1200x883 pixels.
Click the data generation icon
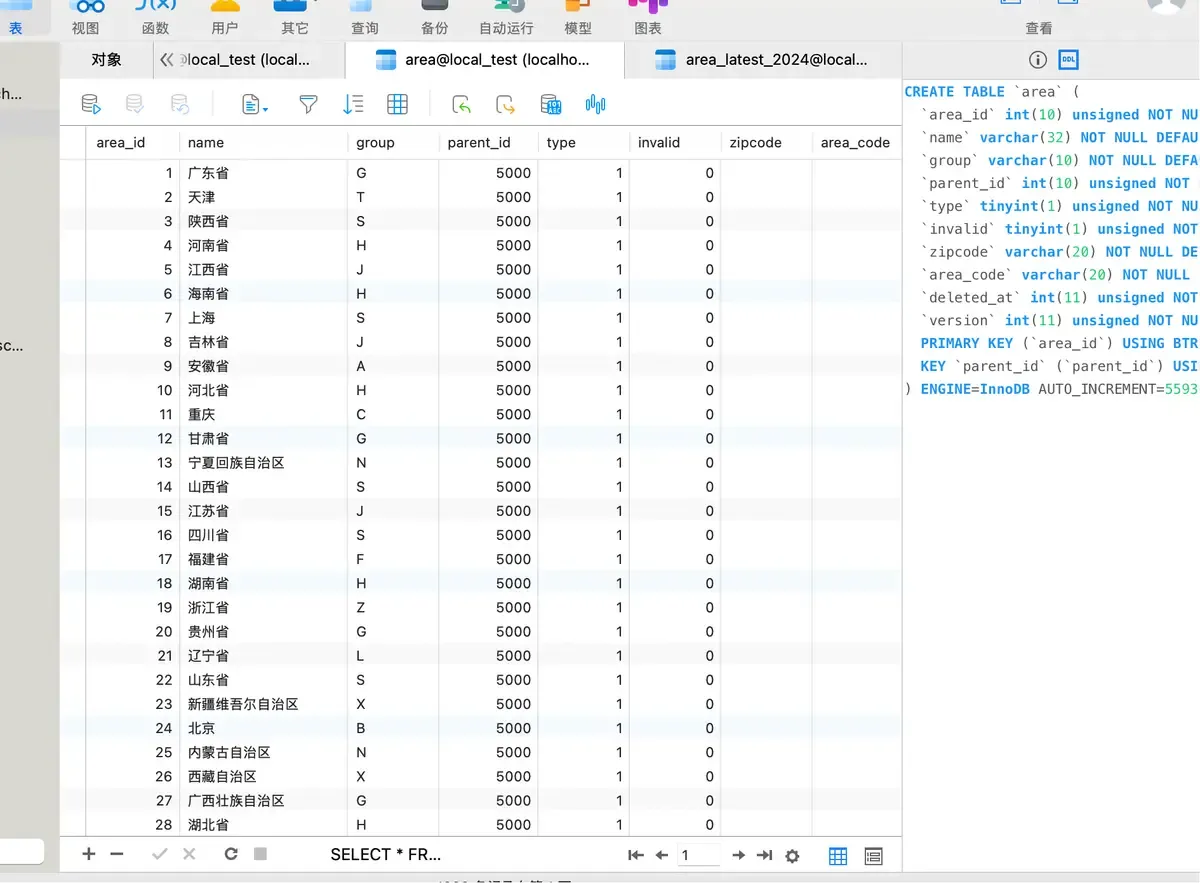tap(551, 104)
